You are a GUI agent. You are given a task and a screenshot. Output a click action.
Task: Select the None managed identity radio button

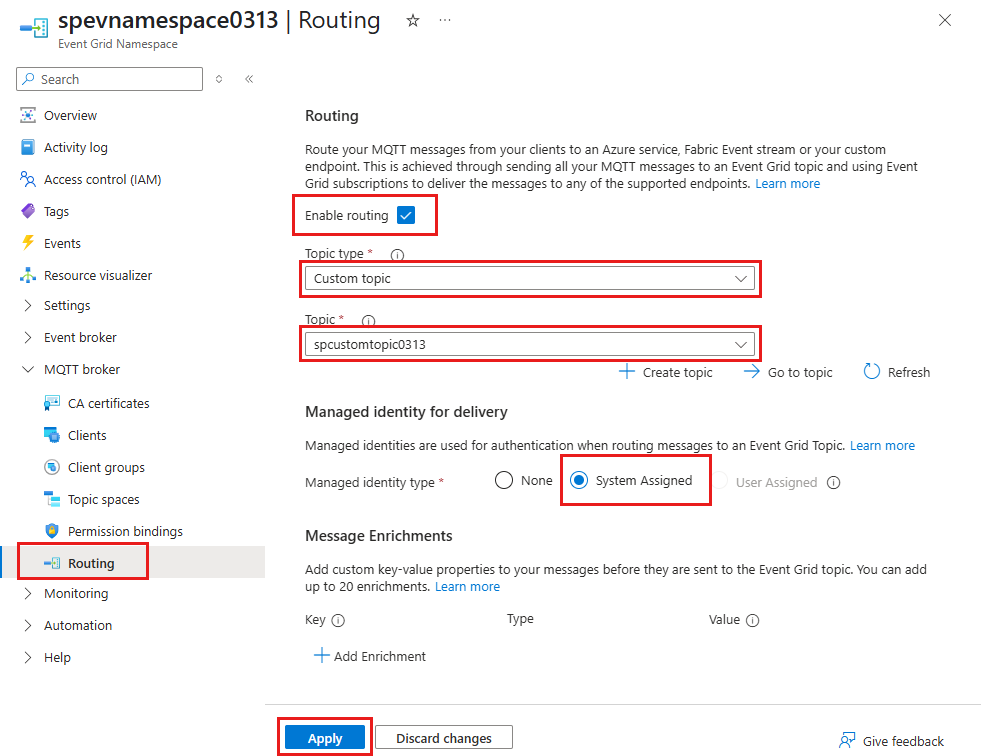pyautogui.click(x=503, y=480)
